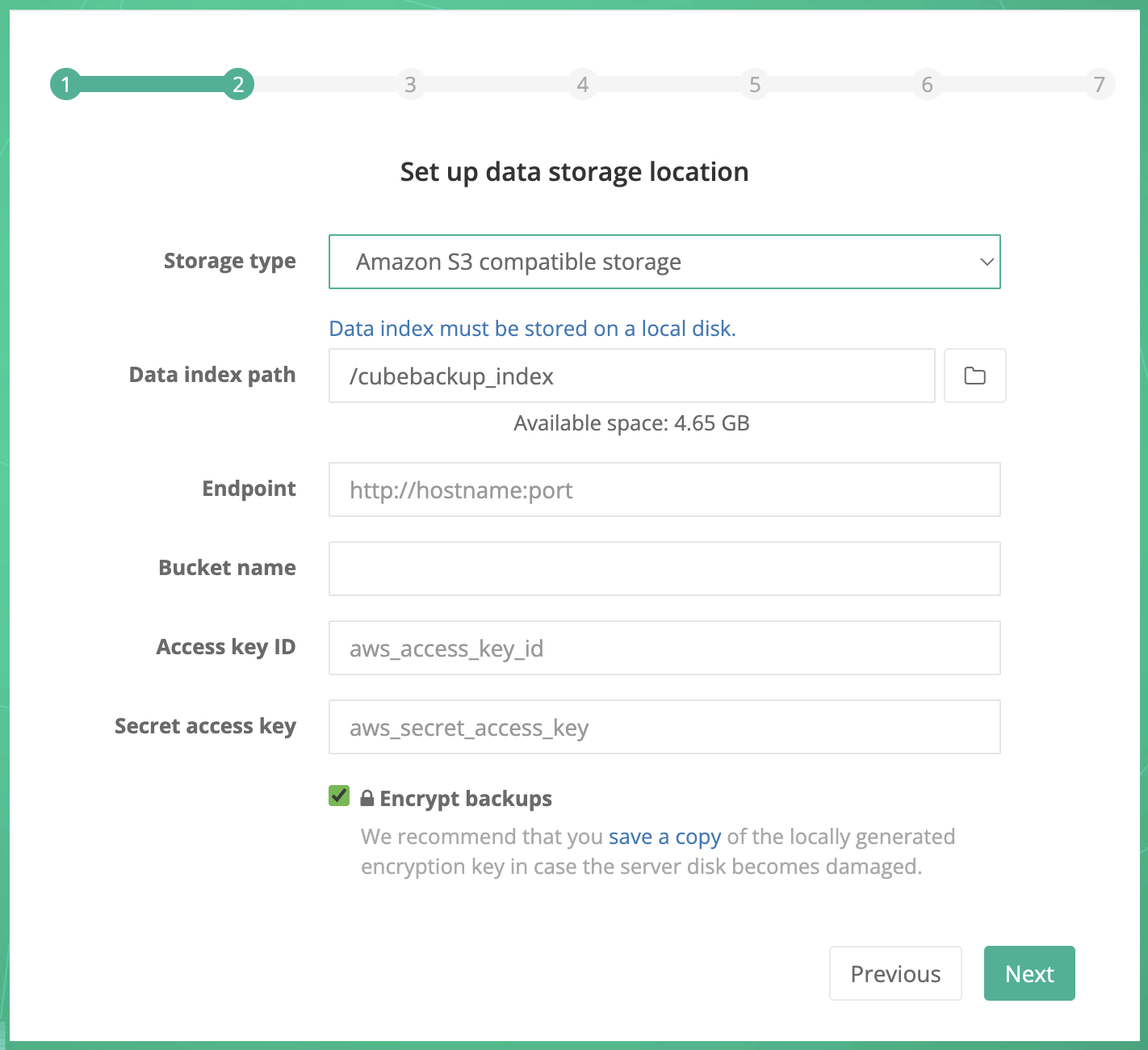Click inside the Bucket name field
Viewport: 1148px width, 1050px height.
point(664,569)
